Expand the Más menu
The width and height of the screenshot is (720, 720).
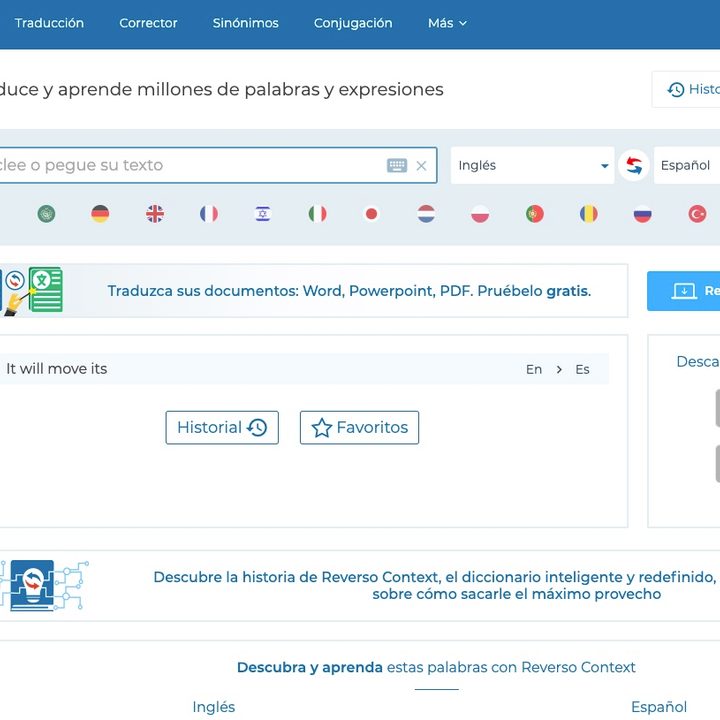coord(447,23)
